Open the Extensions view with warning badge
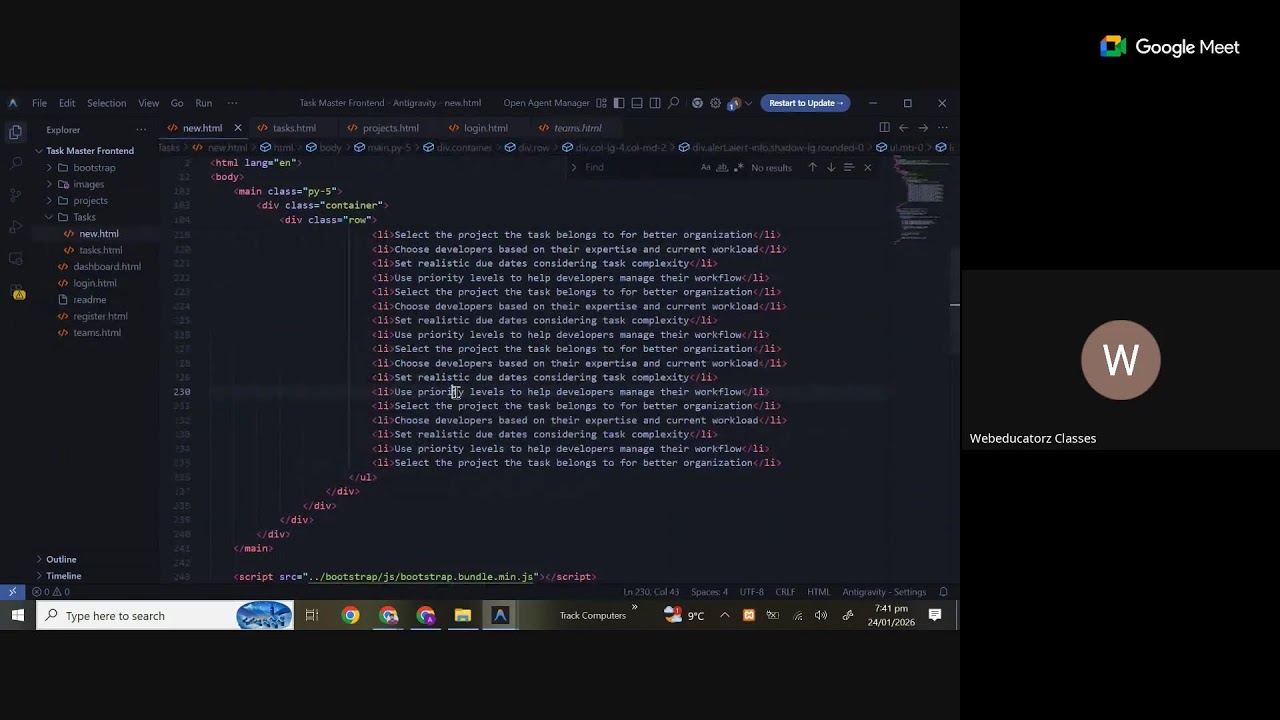Screen dimensions: 1280x720 18,293
